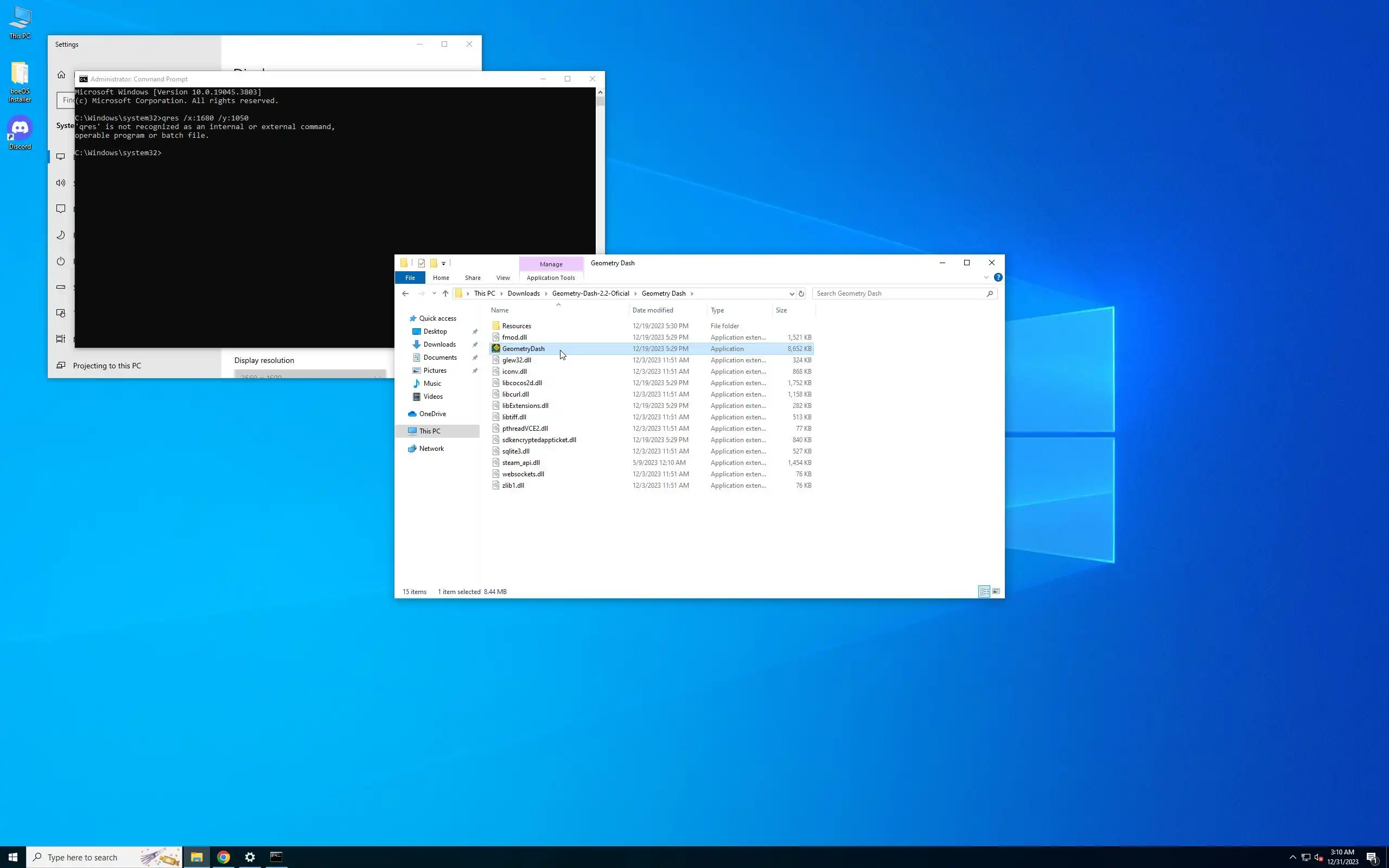
Task: Select Downloads in the breadcrumb path
Action: click(x=523, y=293)
